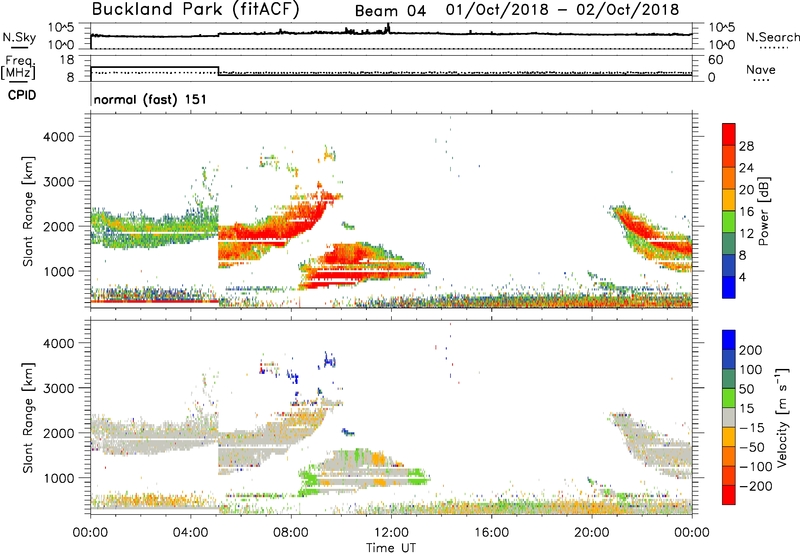Screen dimensions: 800x554
Task: Click the Freq. [MHz] axis label
Action: point(18,67)
